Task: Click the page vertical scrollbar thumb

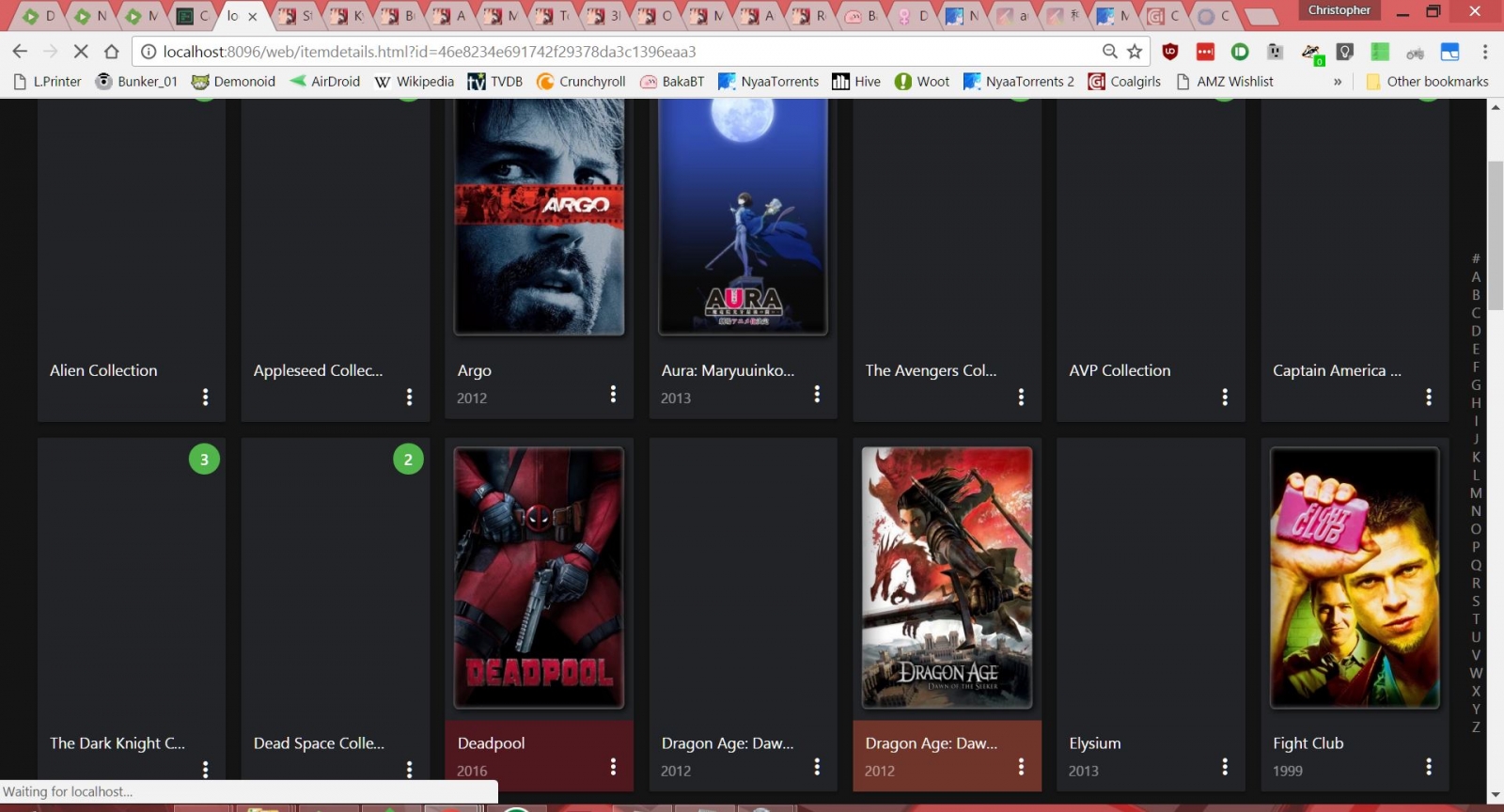Action: coord(1496,235)
